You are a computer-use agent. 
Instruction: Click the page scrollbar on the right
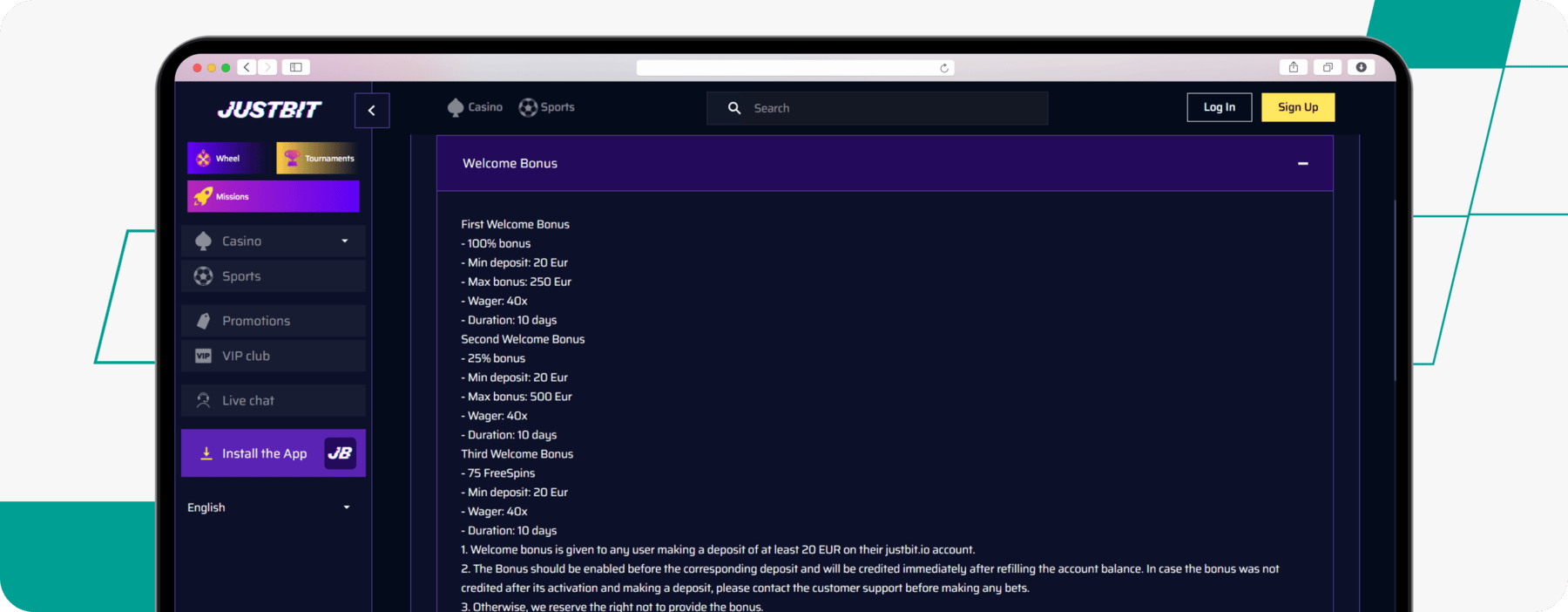coord(1395,290)
